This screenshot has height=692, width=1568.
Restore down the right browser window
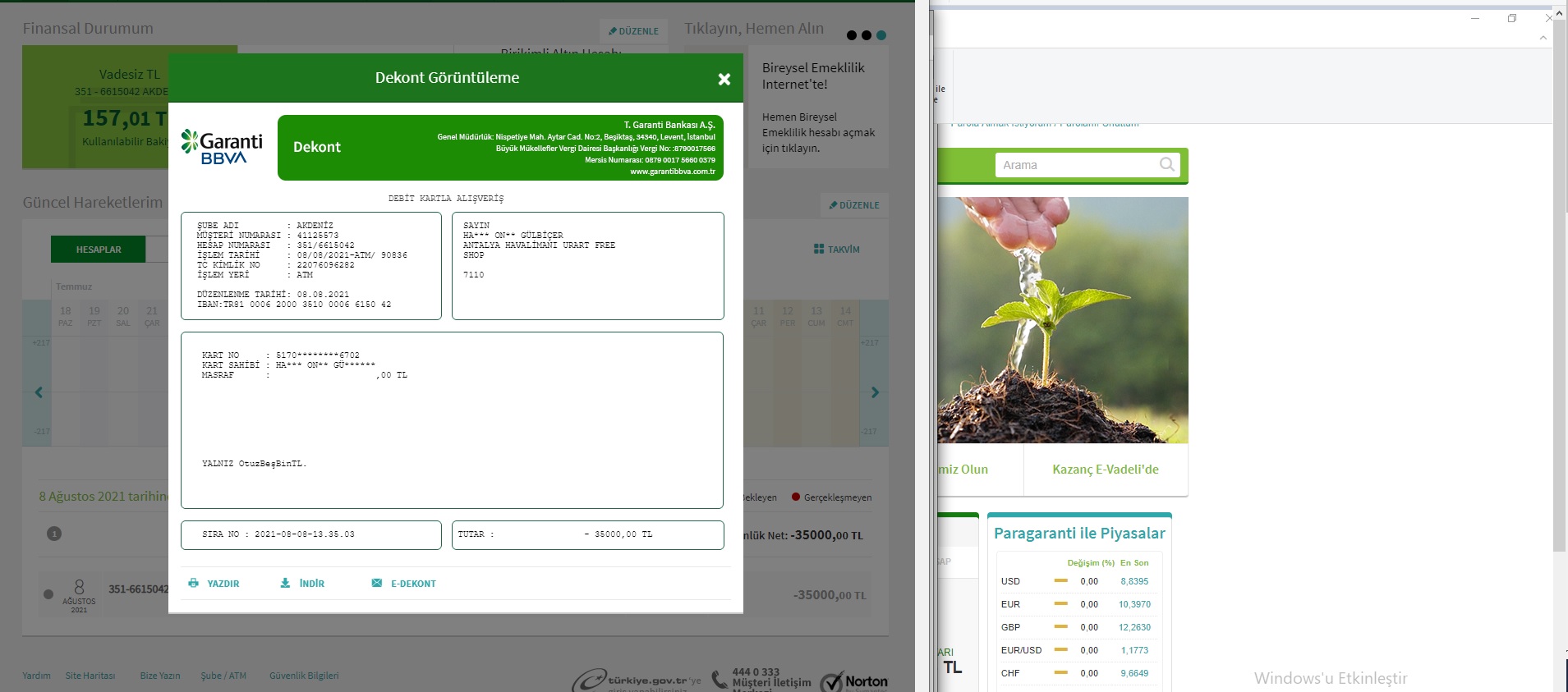[1512, 18]
